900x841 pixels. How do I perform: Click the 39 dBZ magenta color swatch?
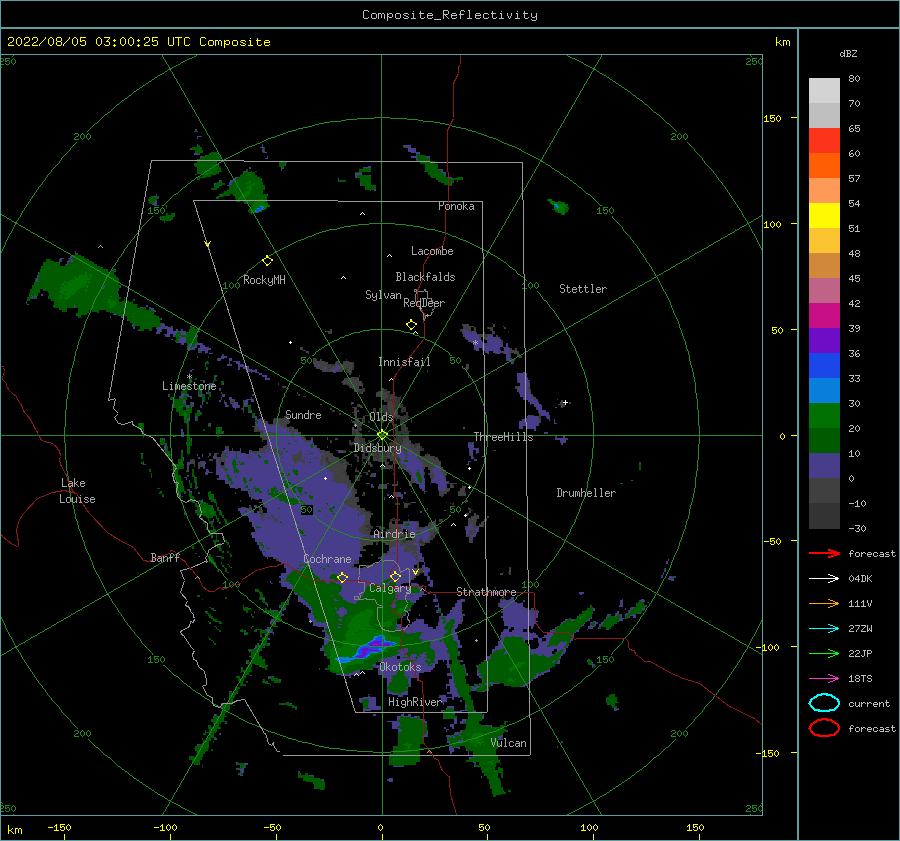coord(824,315)
